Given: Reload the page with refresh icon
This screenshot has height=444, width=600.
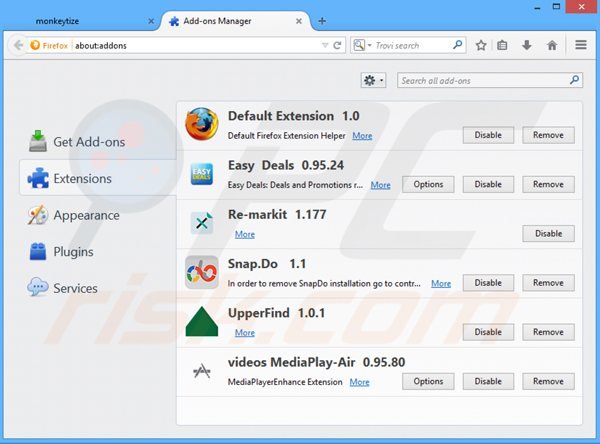Looking at the screenshot, I should [337, 46].
